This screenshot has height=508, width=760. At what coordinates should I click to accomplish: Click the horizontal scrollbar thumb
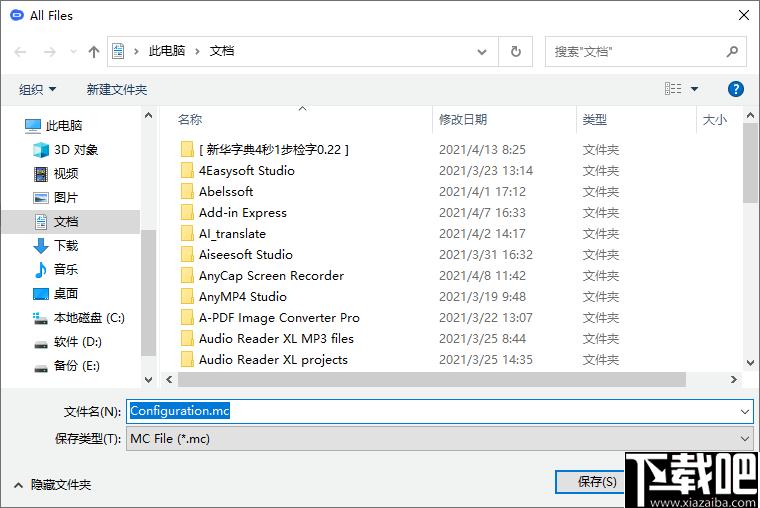coord(432,380)
